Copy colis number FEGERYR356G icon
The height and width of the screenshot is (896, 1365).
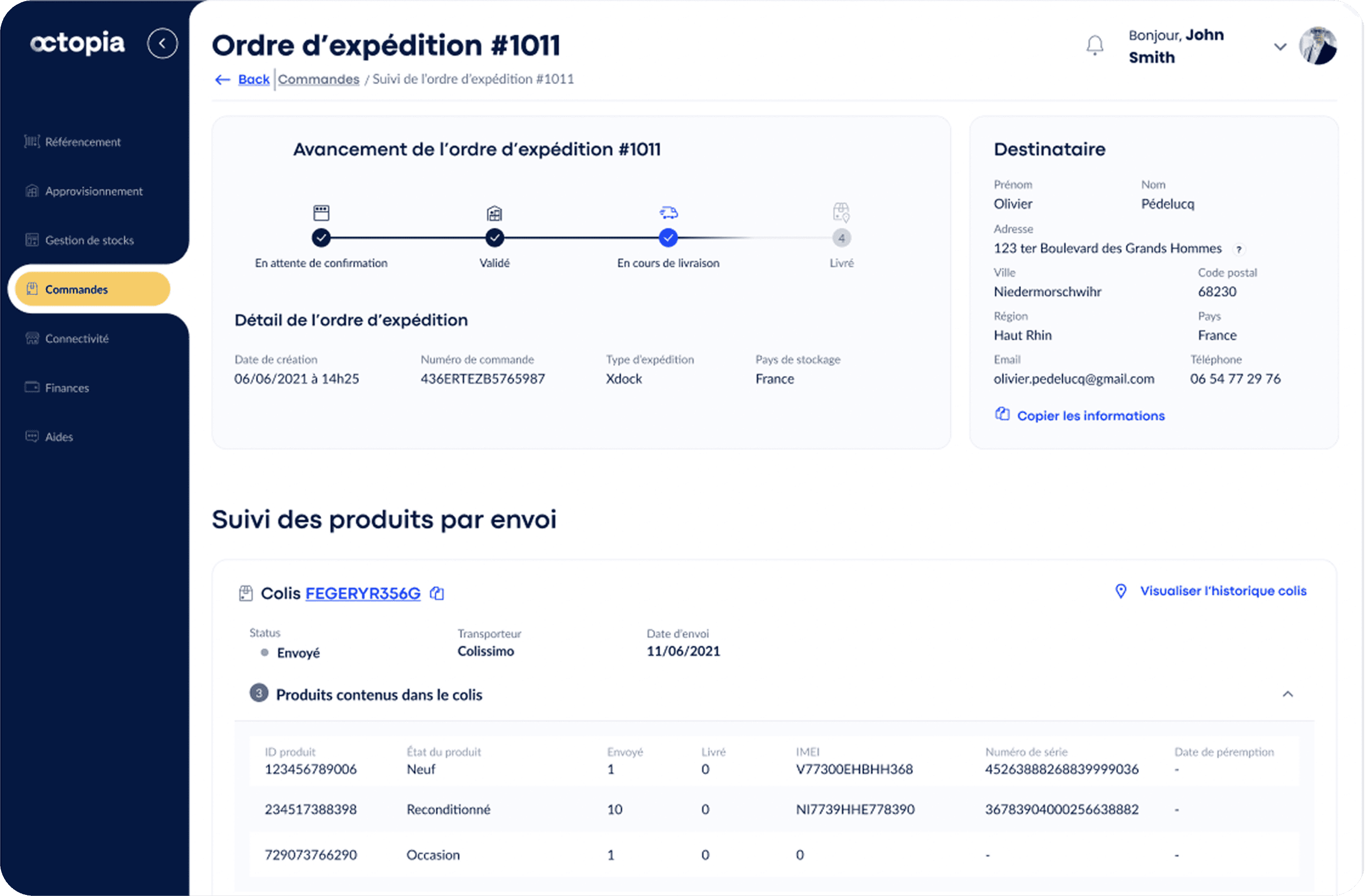click(x=437, y=593)
